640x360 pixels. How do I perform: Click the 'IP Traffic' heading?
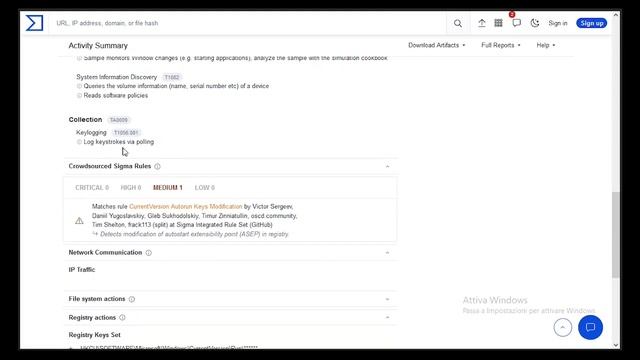[x=82, y=270]
